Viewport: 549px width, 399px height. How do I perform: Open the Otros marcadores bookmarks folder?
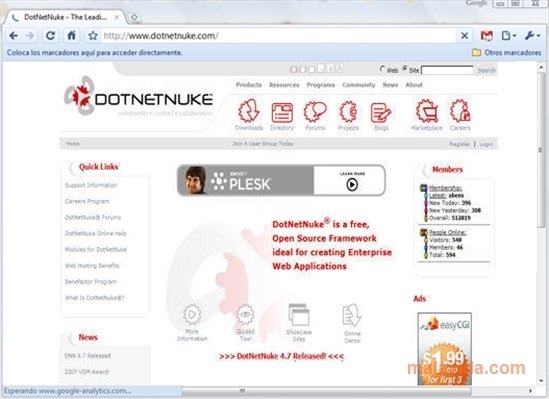[x=506, y=53]
